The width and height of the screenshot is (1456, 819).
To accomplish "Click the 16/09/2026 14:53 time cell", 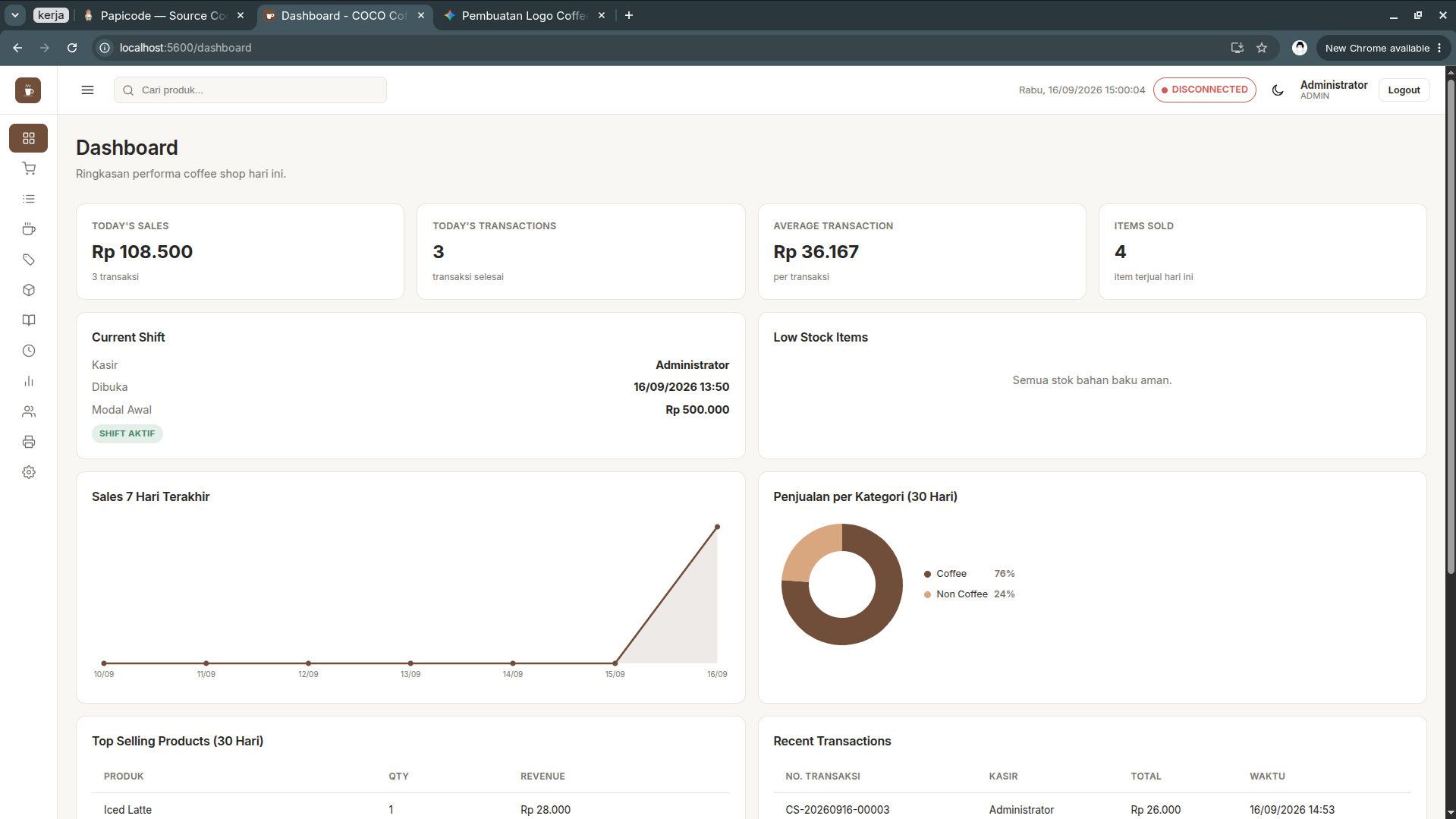I will pos(1292,810).
